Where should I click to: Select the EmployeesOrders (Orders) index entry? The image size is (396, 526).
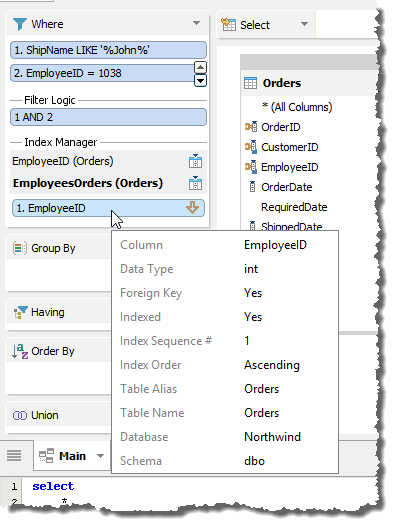coord(88,183)
